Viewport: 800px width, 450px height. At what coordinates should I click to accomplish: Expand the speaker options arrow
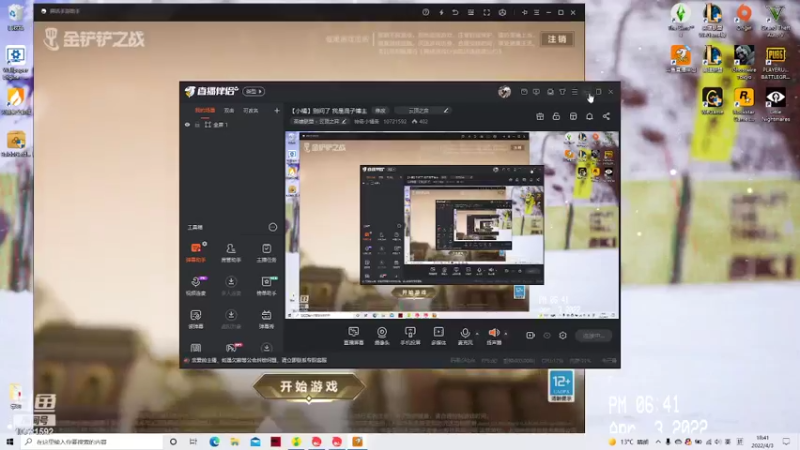click(506, 334)
